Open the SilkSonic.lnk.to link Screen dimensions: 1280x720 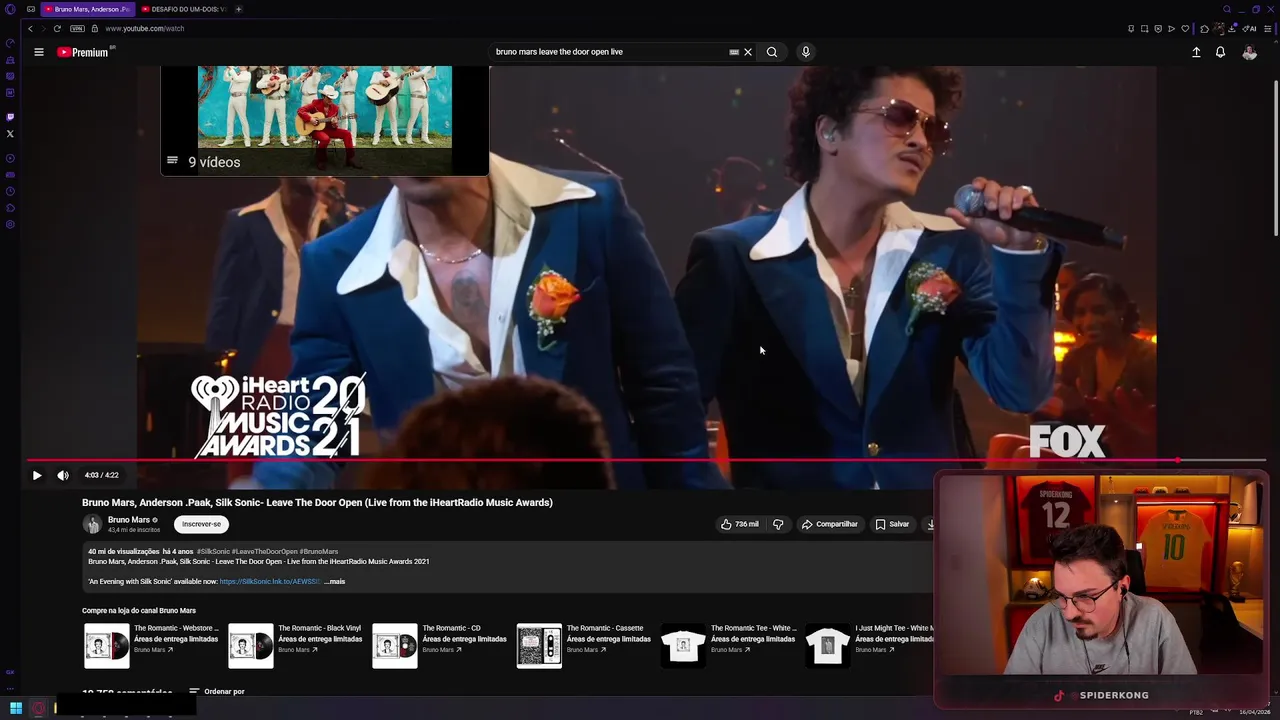269,582
